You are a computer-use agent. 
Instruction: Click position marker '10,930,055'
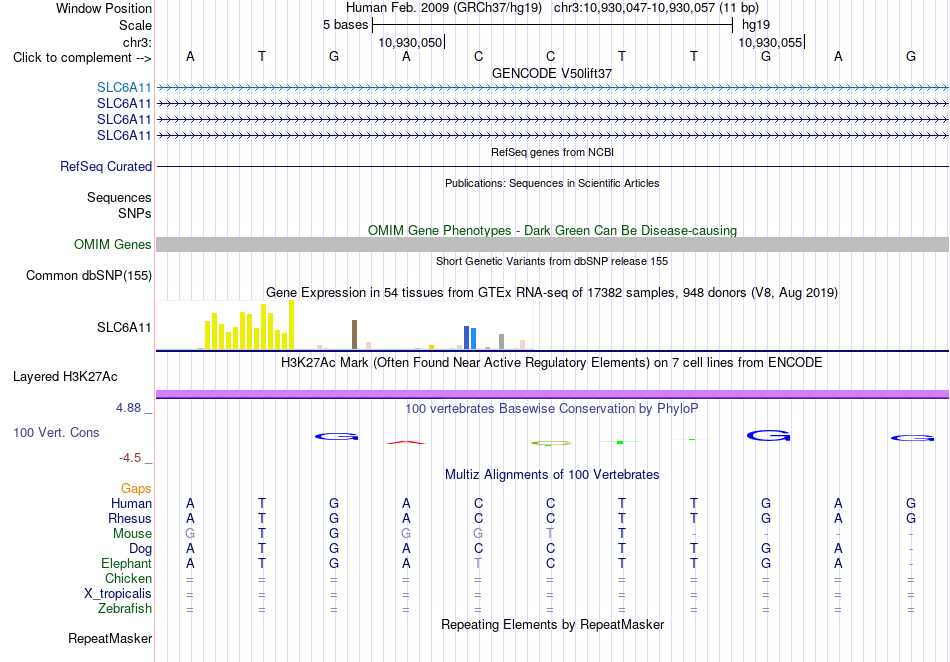tap(770, 42)
